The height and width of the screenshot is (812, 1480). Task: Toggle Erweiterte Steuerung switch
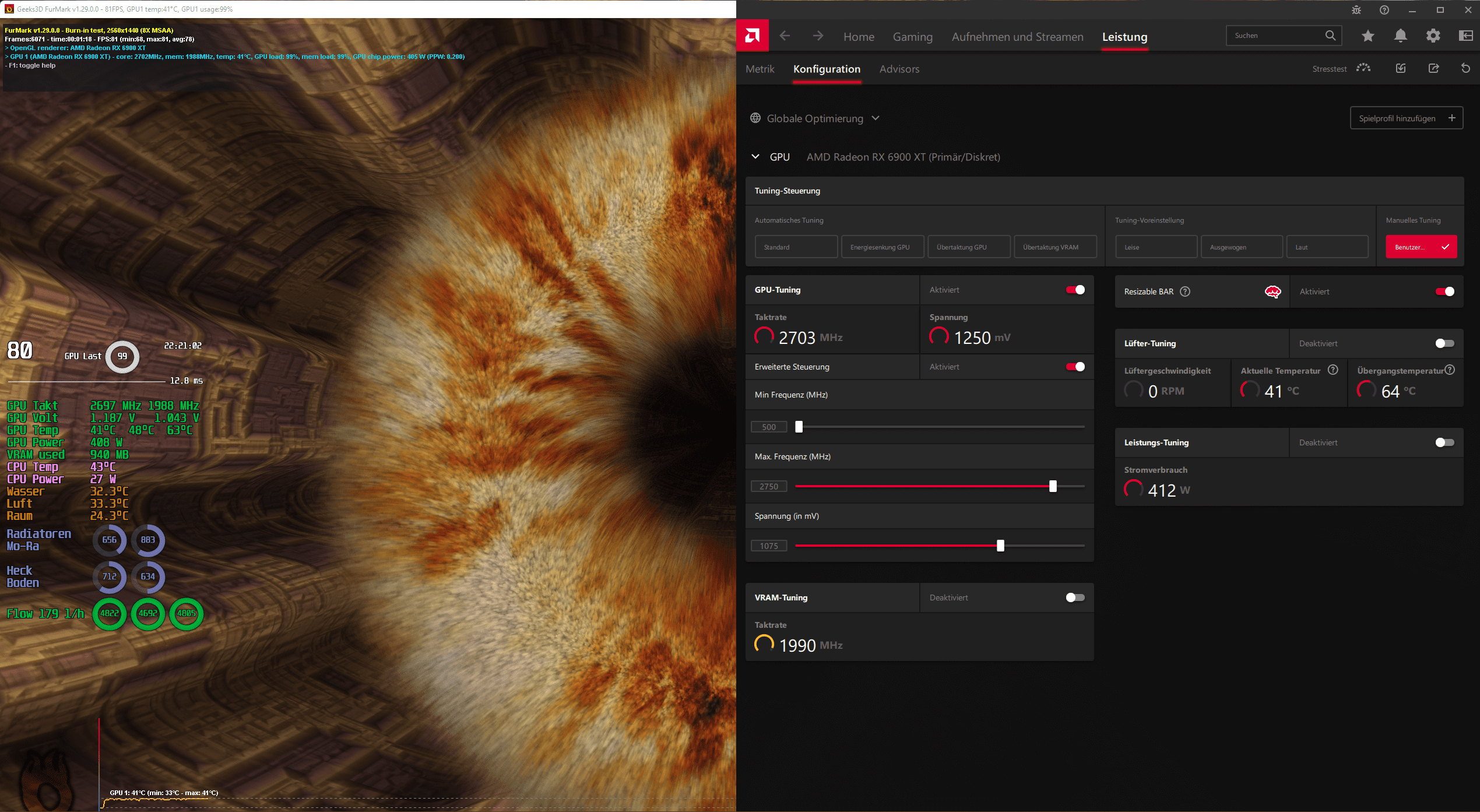1075,367
